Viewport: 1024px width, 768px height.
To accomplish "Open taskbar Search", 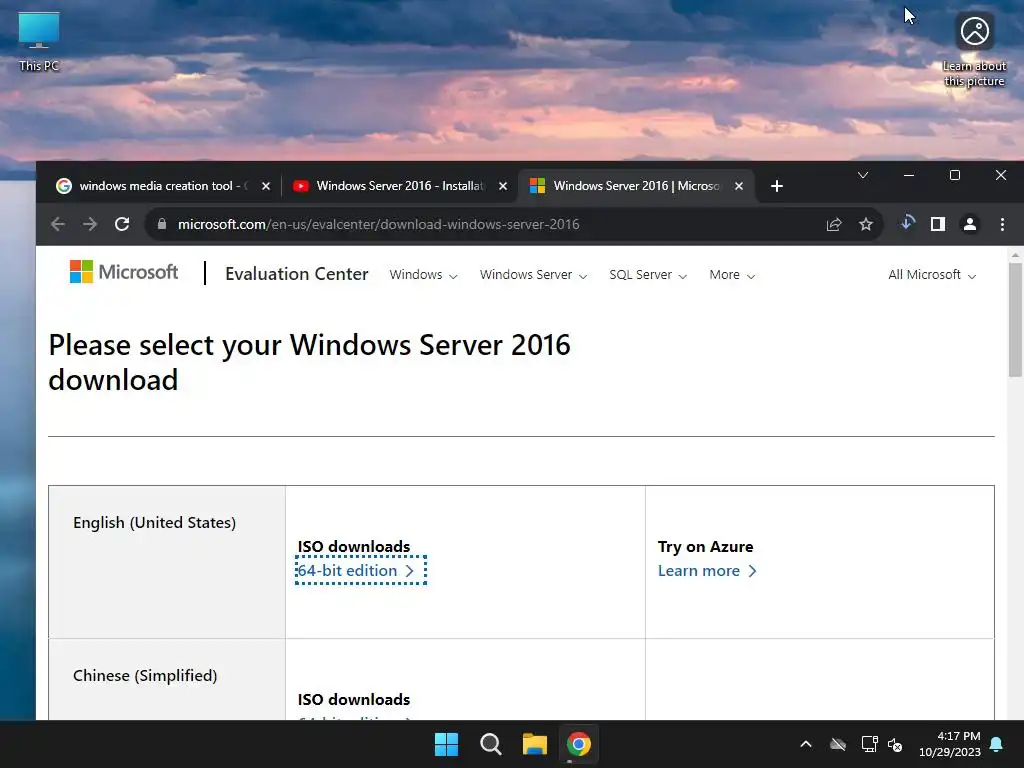I will pyautogui.click(x=490, y=744).
